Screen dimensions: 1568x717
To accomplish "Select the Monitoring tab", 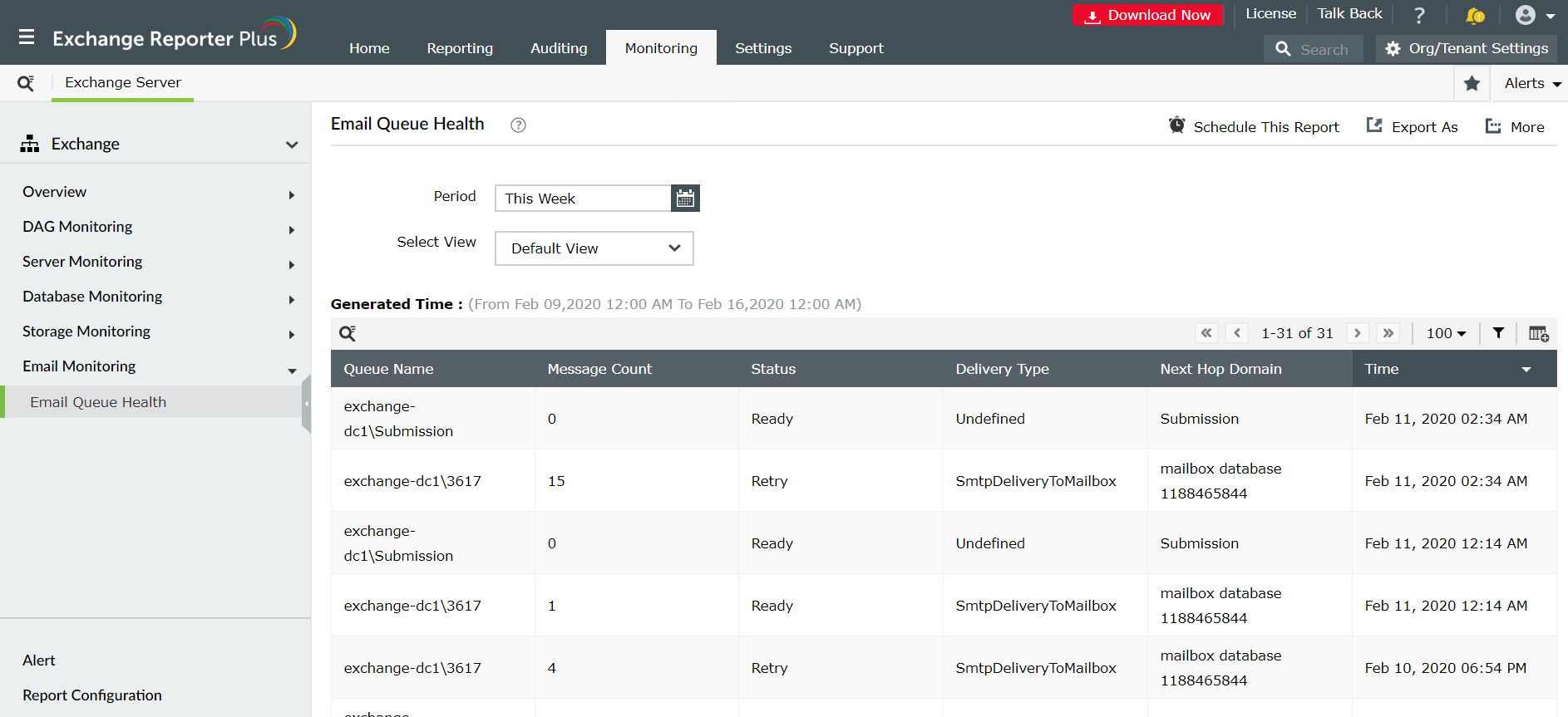I will pos(661,48).
